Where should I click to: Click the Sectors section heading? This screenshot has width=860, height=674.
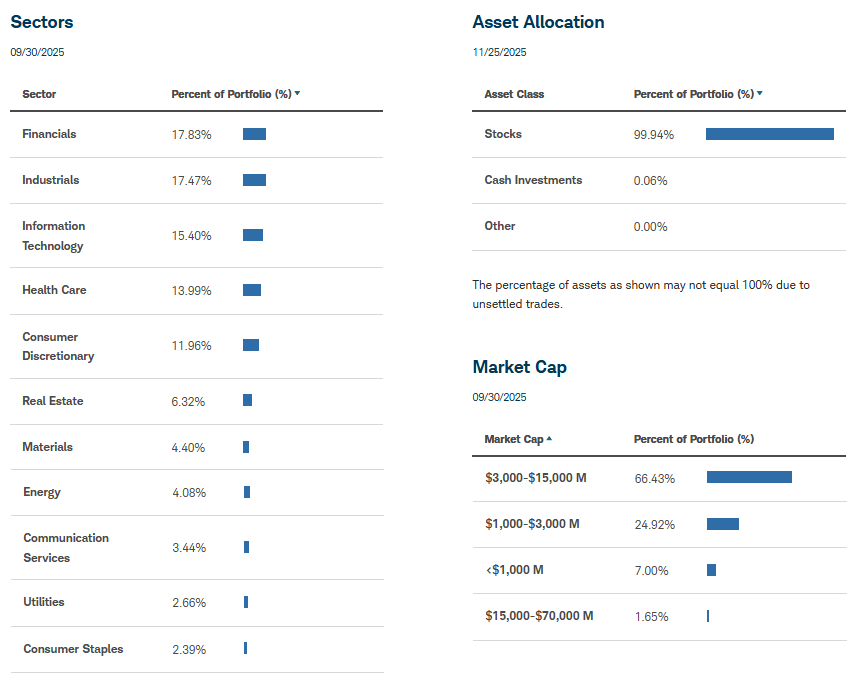pos(42,22)
